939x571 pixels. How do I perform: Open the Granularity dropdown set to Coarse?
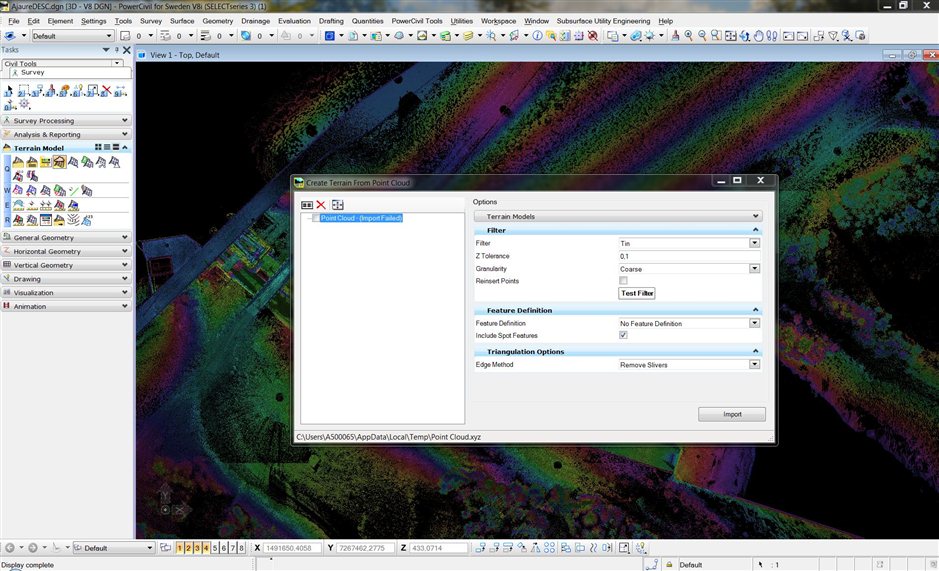click(754, 269)
